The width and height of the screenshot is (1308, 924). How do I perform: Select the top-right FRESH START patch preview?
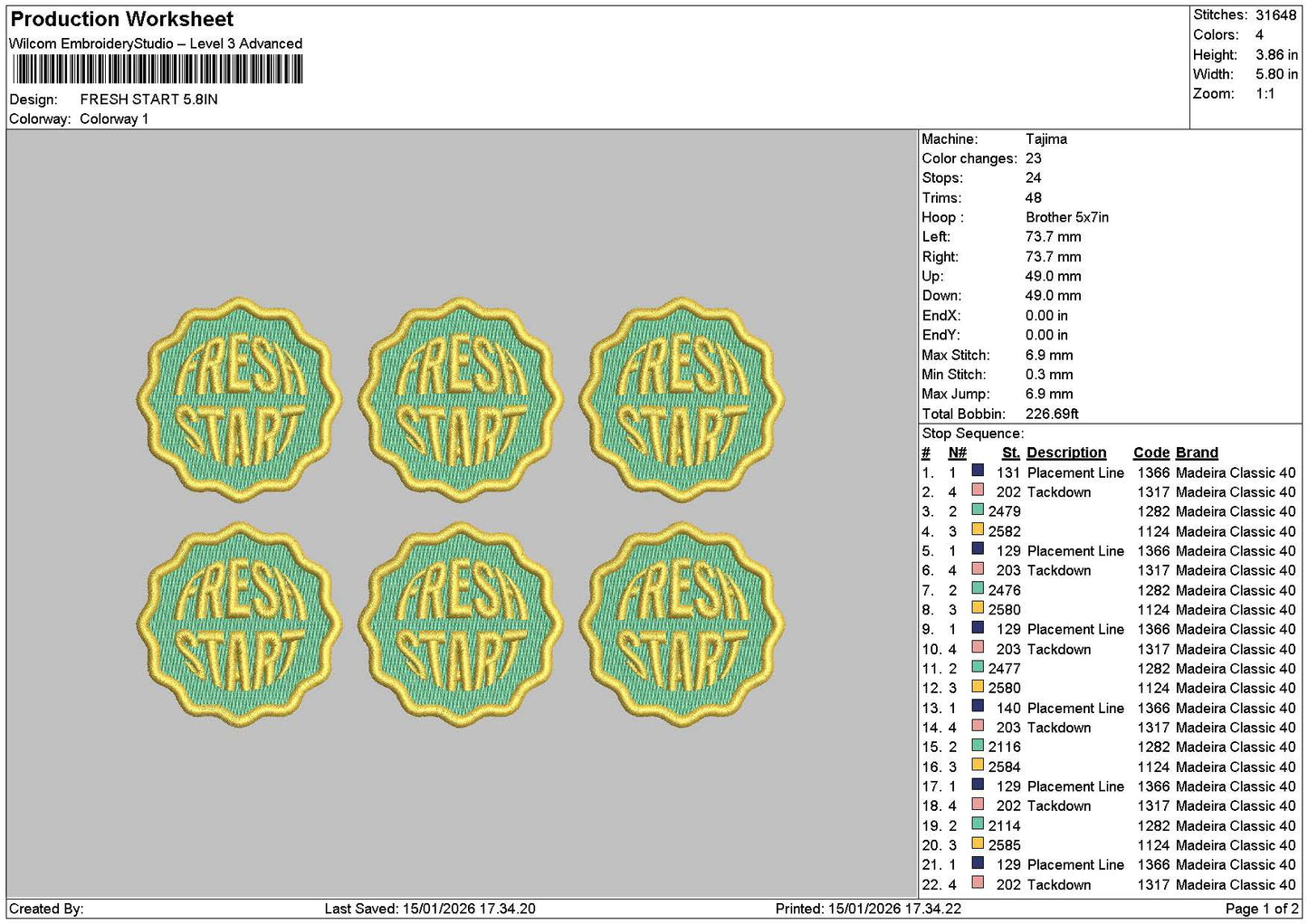[x=682, y=400]
